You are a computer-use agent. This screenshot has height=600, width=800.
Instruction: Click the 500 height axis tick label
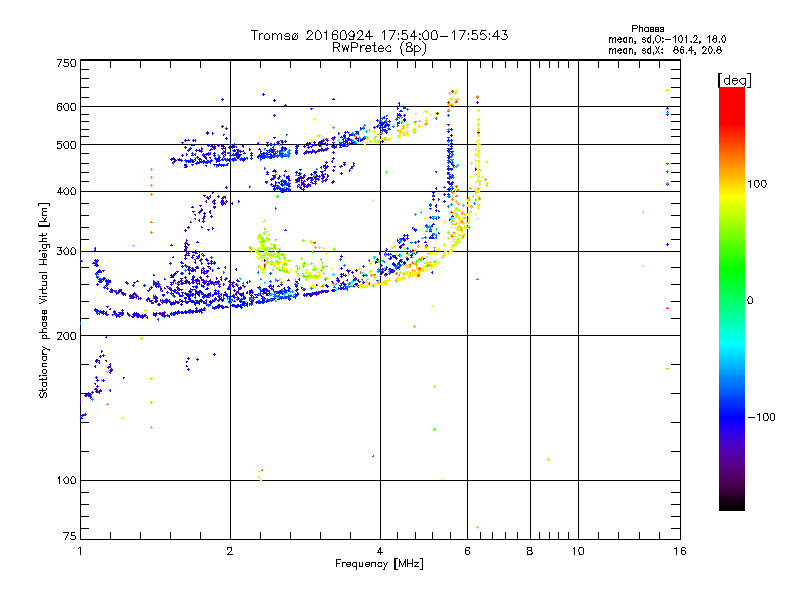click(x=66, y=145)
